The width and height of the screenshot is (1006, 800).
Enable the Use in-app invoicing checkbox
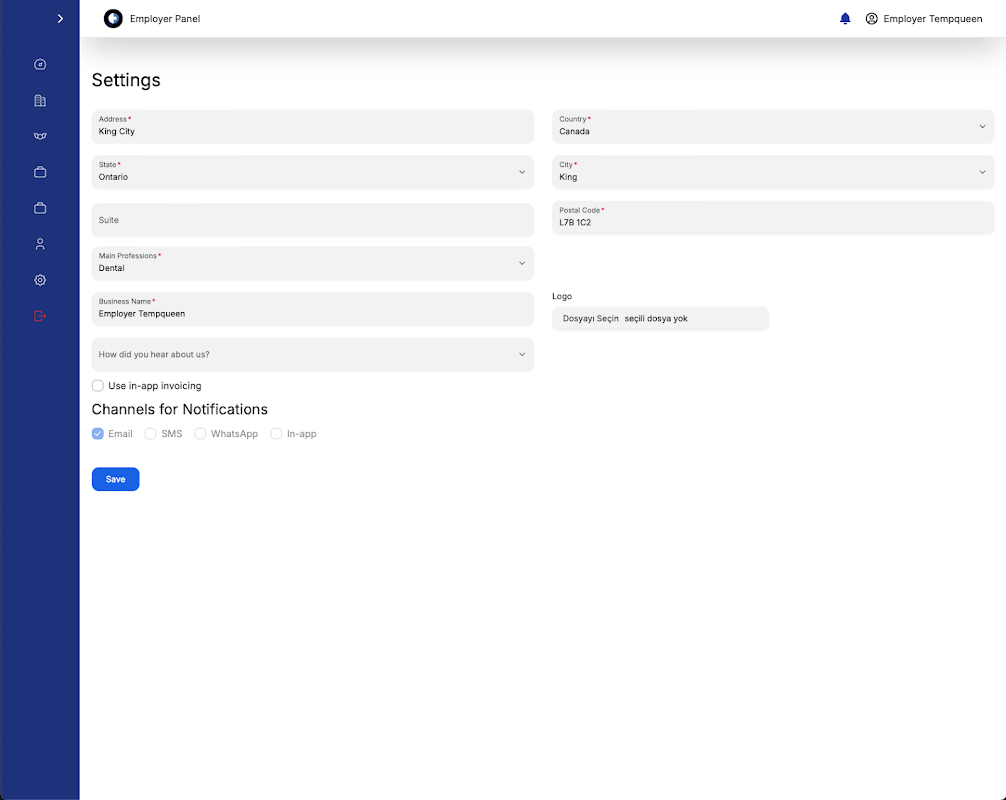[x=98, y=386]
